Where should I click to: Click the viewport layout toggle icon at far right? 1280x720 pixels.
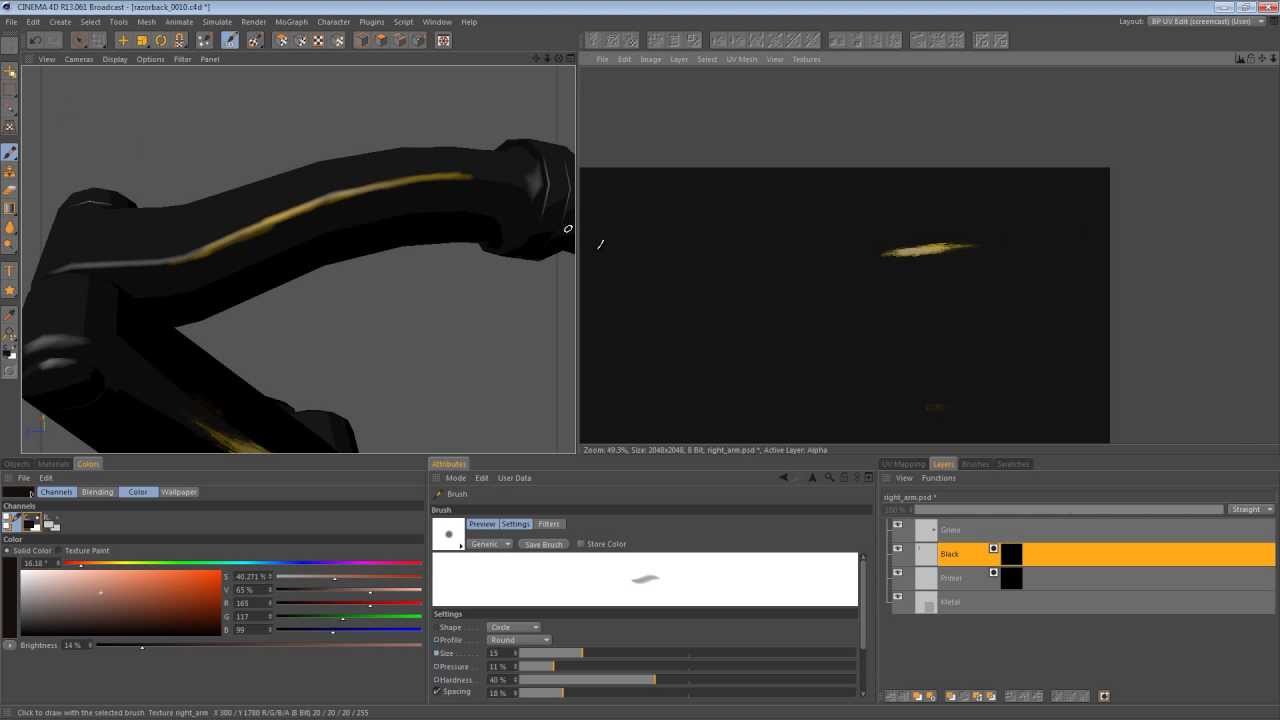pos(570,59)
